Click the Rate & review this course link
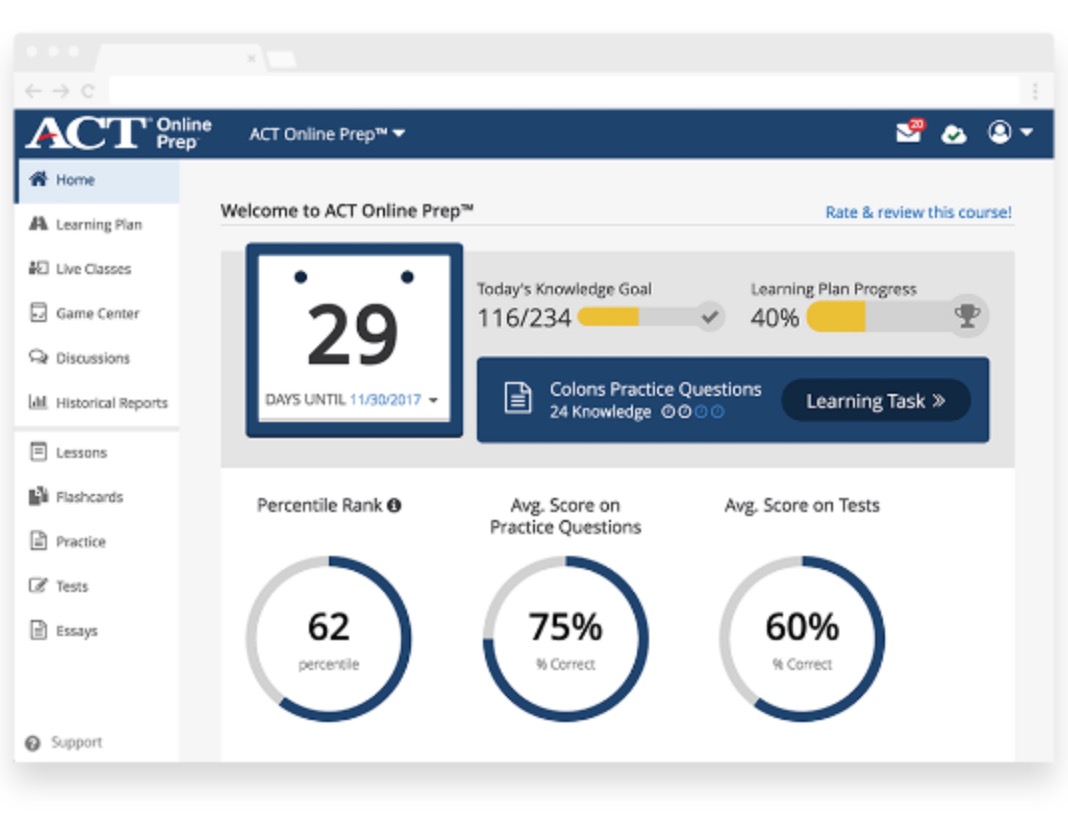Viewport: 1068px width, 820px height. pyautogui.click(x=917, y=212)
